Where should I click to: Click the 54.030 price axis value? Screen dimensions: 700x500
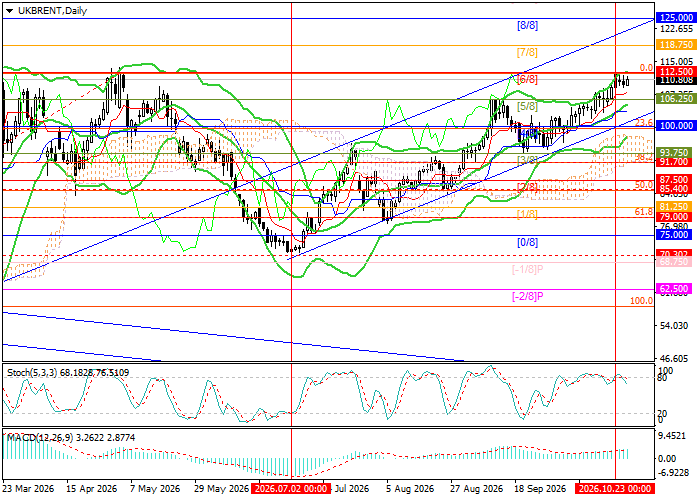[676, 325]
